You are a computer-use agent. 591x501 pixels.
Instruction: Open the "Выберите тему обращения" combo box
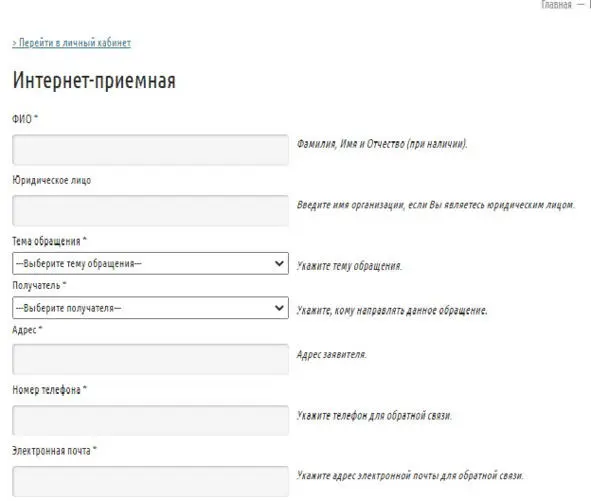pos(150,264)
